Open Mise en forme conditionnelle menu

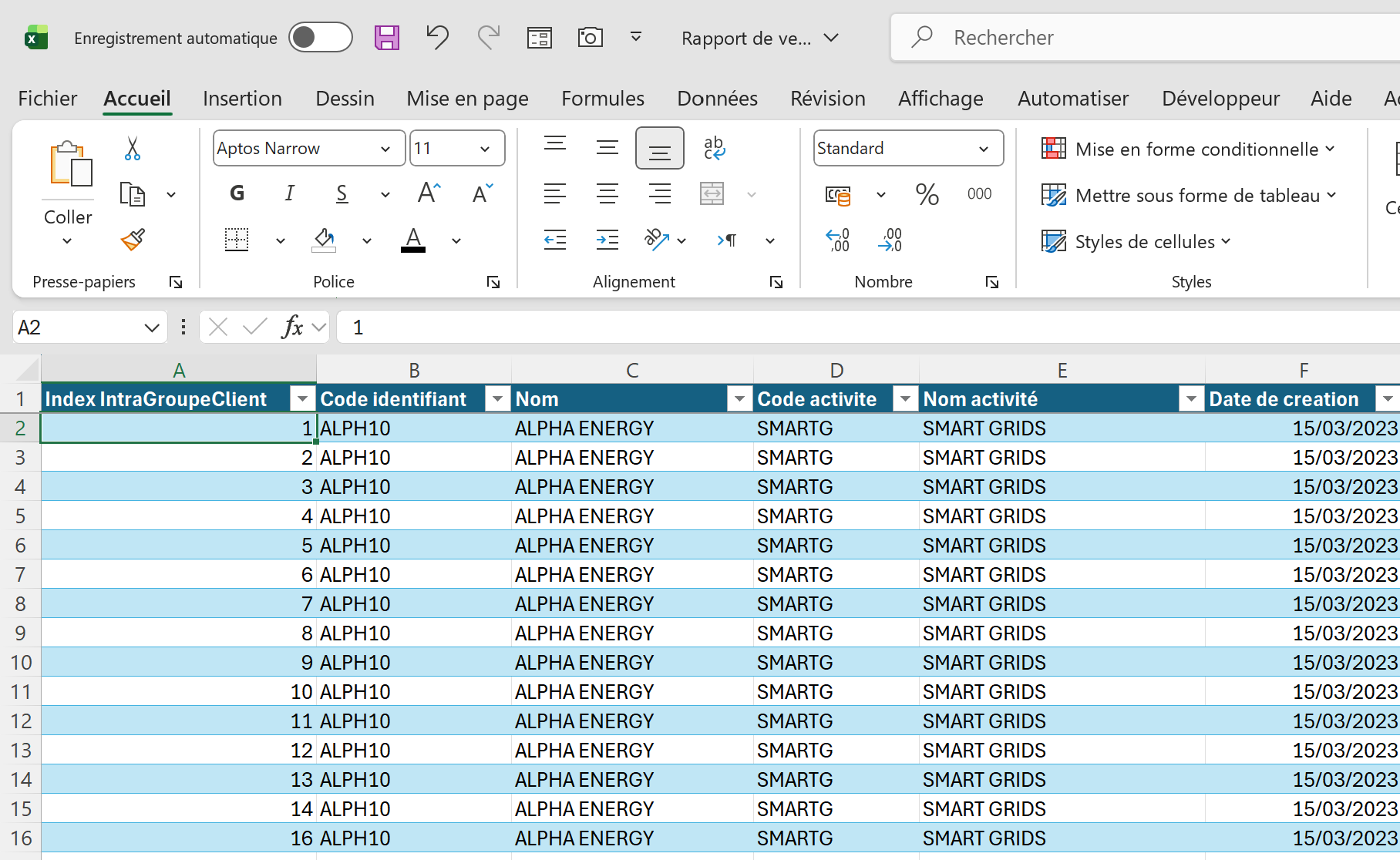1188,149
